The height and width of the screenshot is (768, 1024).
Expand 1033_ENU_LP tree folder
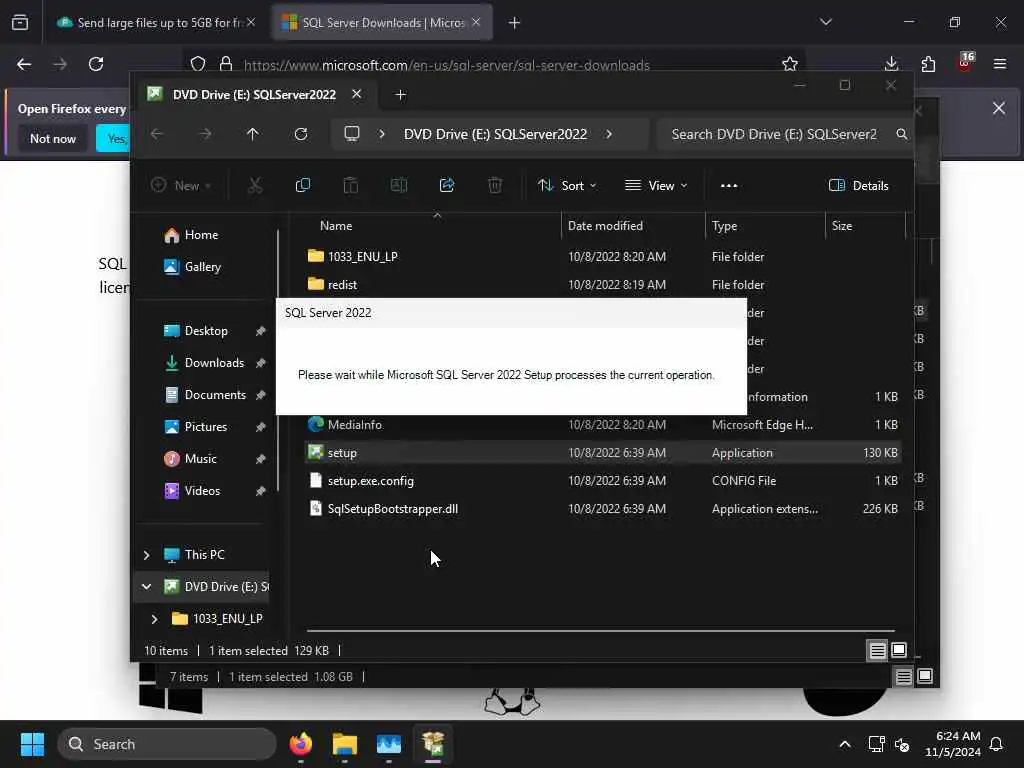coord(154,618)
